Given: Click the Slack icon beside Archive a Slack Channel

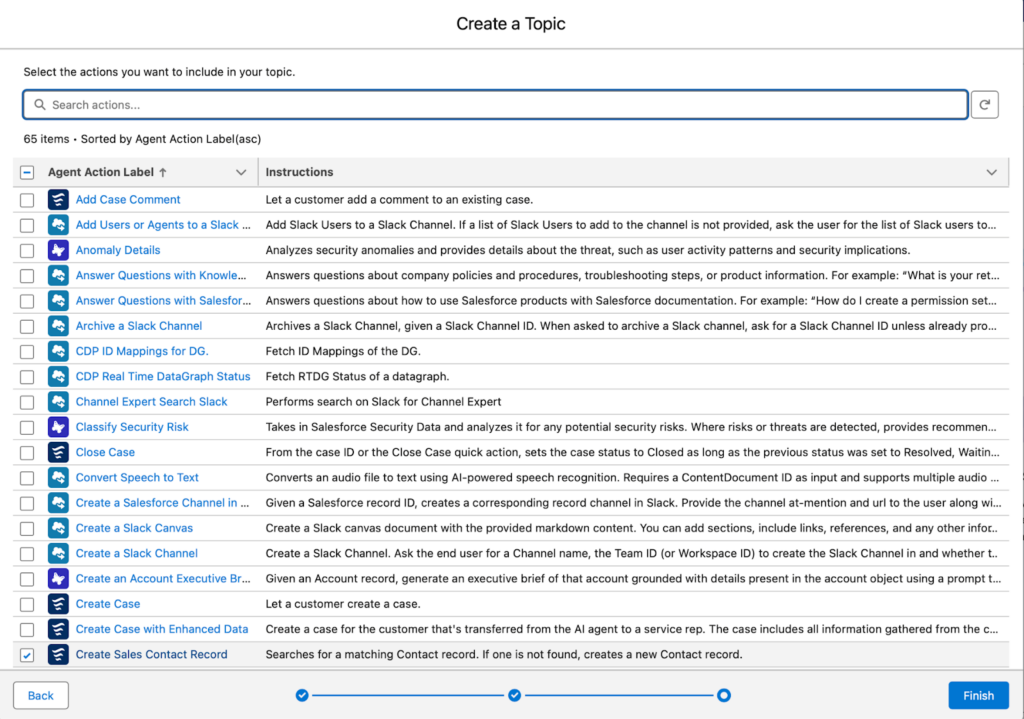Looking at the screenshot, I should (58, 325).
